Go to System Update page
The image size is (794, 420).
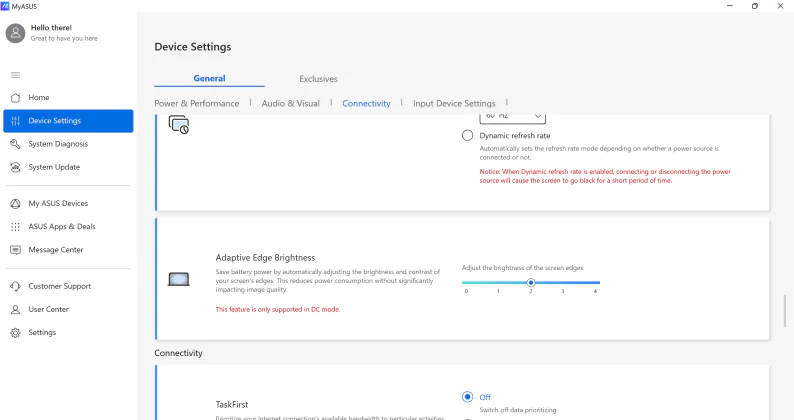tap(68, 167)
